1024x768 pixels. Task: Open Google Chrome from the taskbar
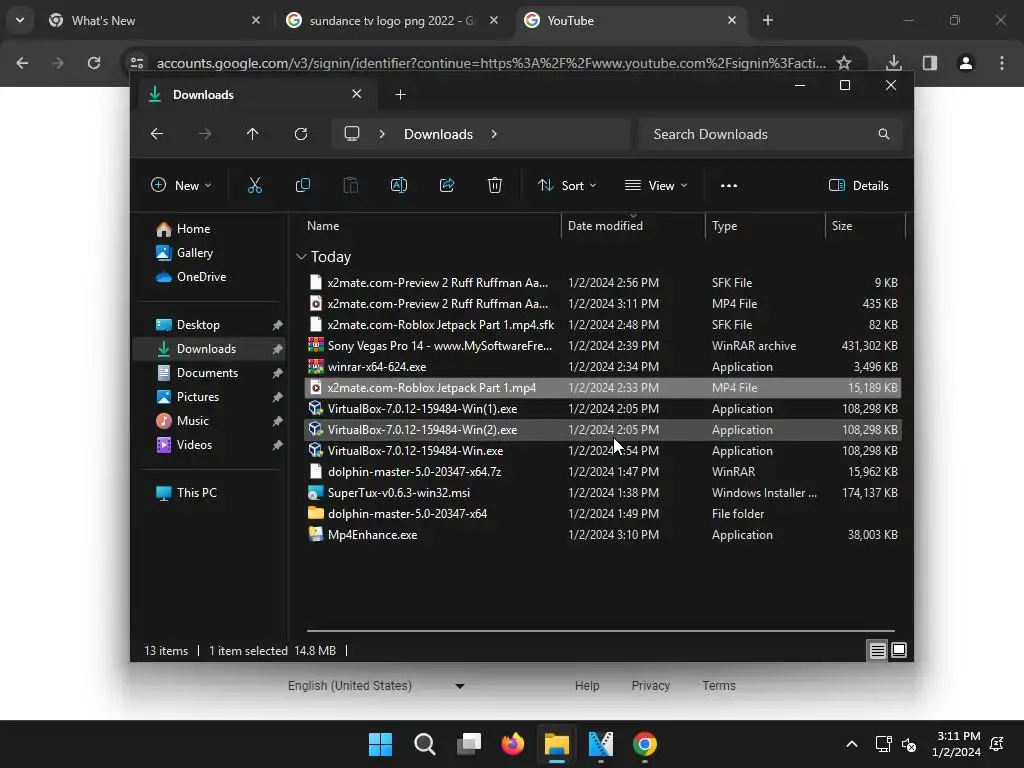click(x=645, y=744)
